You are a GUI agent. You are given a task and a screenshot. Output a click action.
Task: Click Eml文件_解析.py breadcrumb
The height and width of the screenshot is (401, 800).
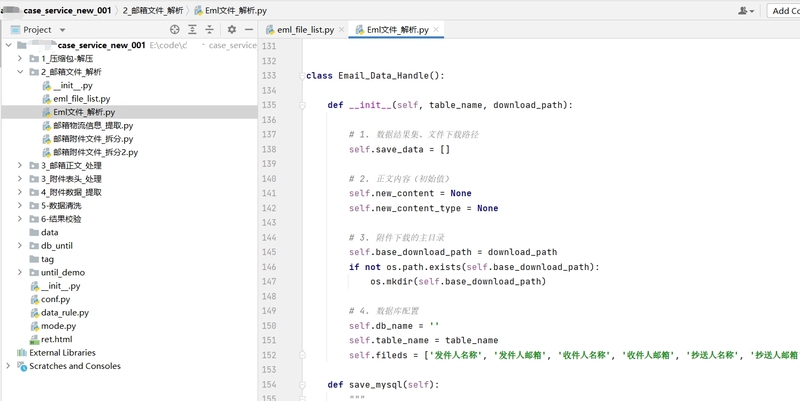230,10
